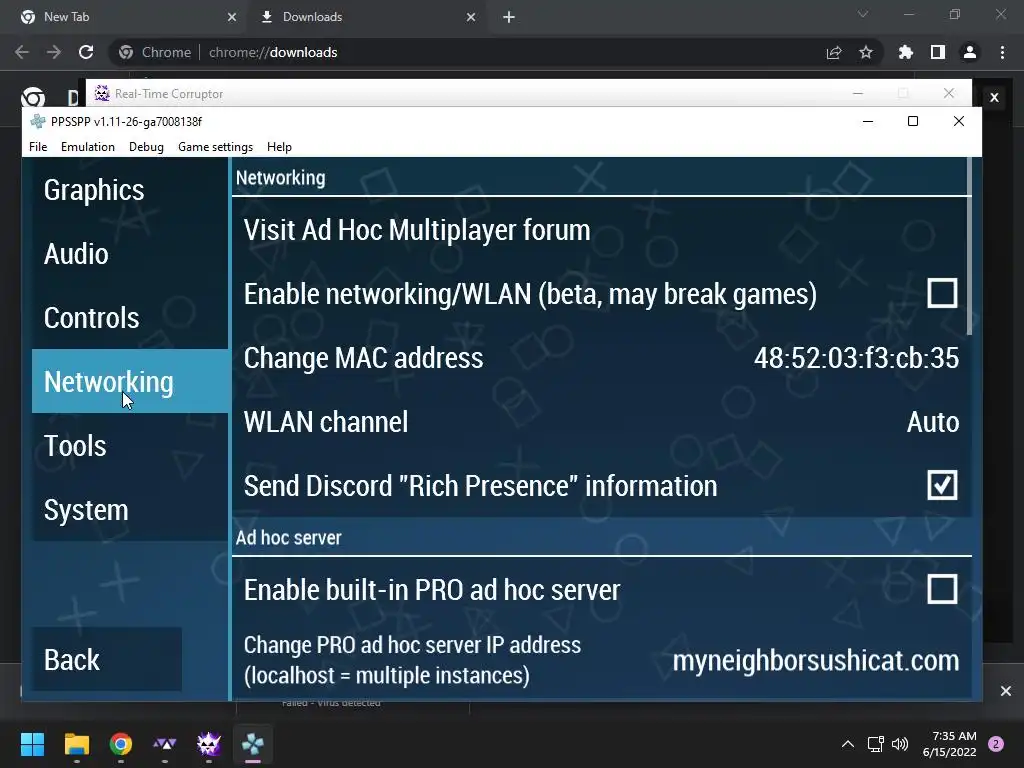Viewport: 1024px width, 768px height.
Task: Open Chrome from the taskbar
Action: (x=121, y=744)
